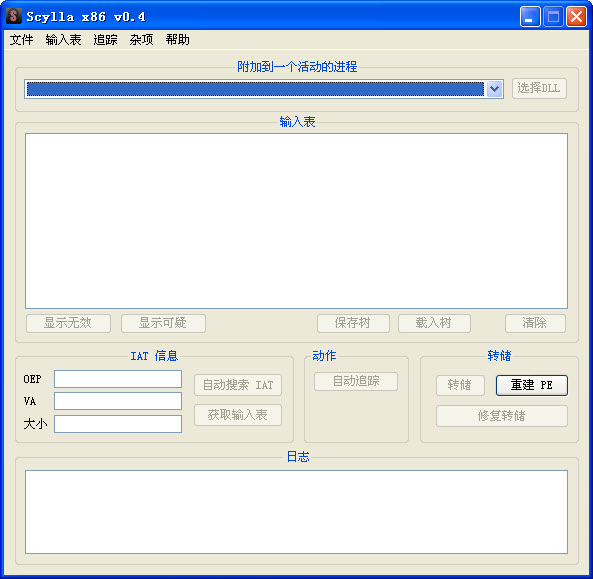The height and width of the screenshot is (579, 593).
Task: Click the 获取输入表 button
Action: (238, 415)
